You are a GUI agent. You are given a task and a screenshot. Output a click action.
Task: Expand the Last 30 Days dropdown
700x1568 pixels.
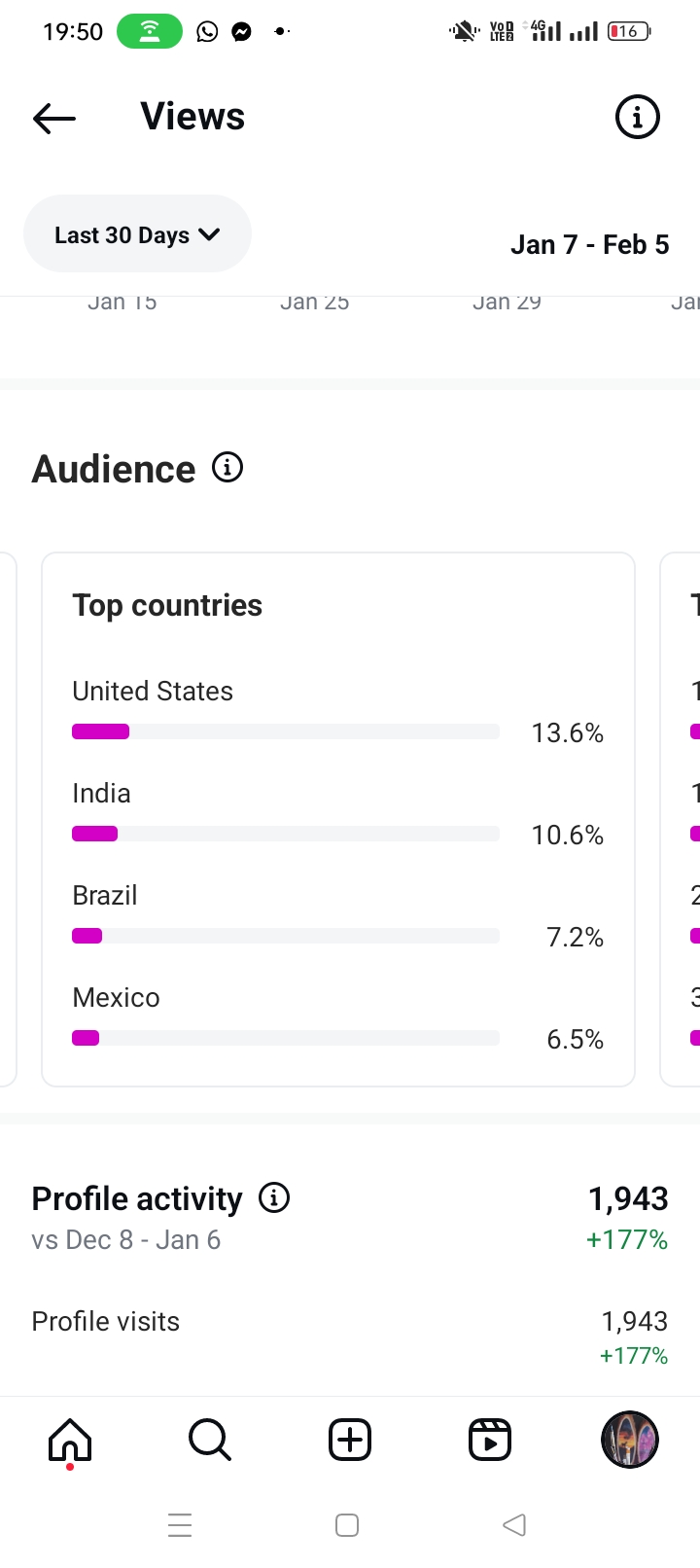137,234
